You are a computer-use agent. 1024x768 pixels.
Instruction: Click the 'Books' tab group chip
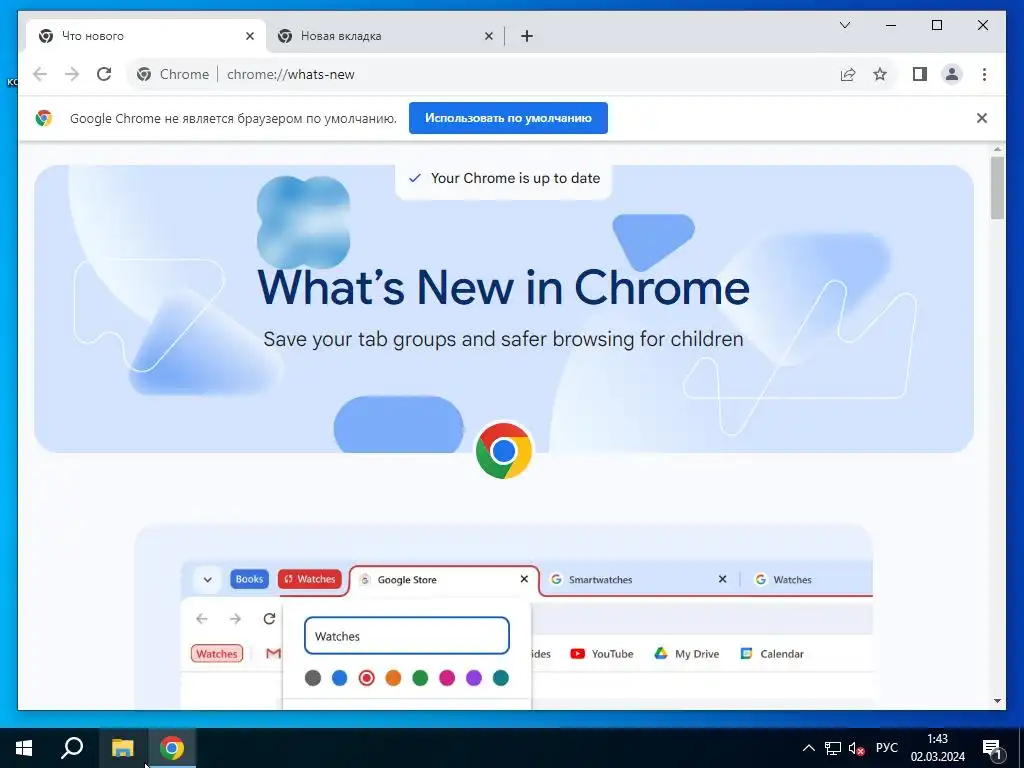point(249,579)
